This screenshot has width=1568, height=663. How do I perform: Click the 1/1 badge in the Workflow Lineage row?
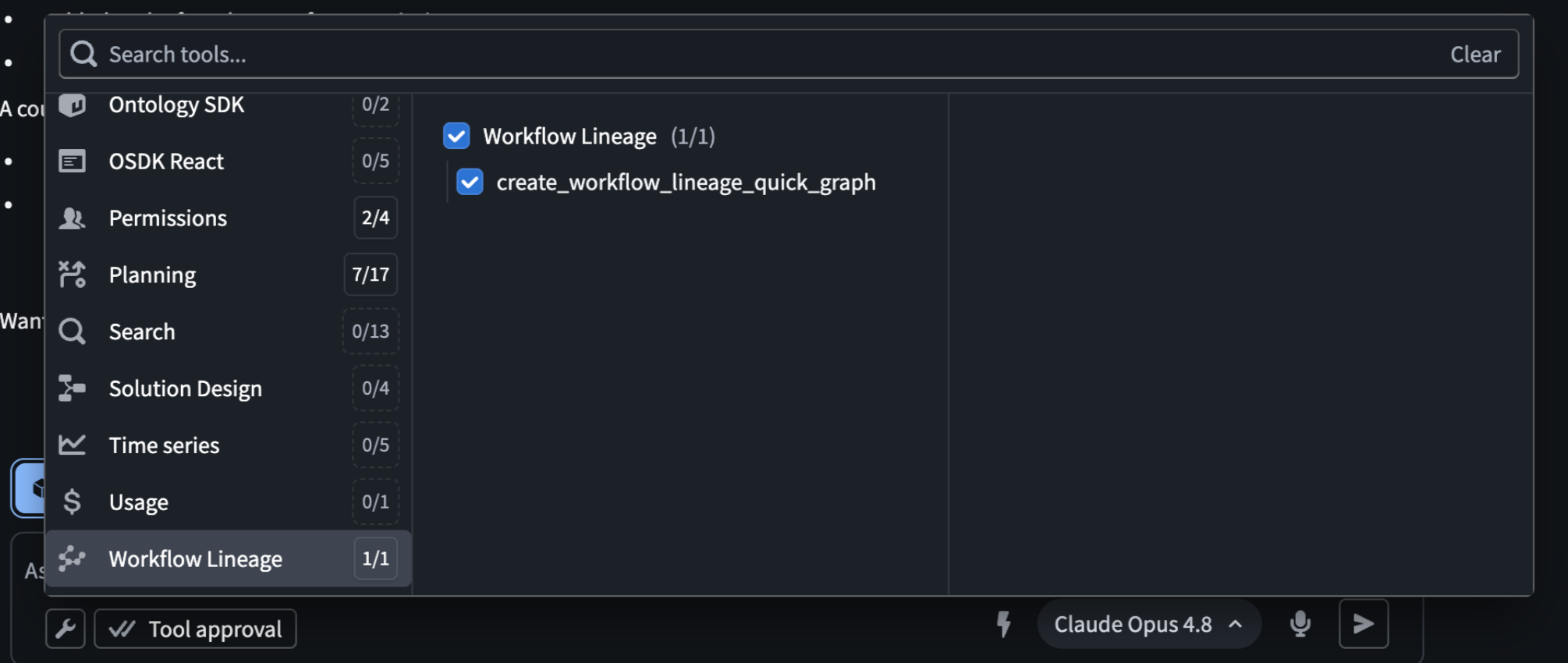[375, 558]
